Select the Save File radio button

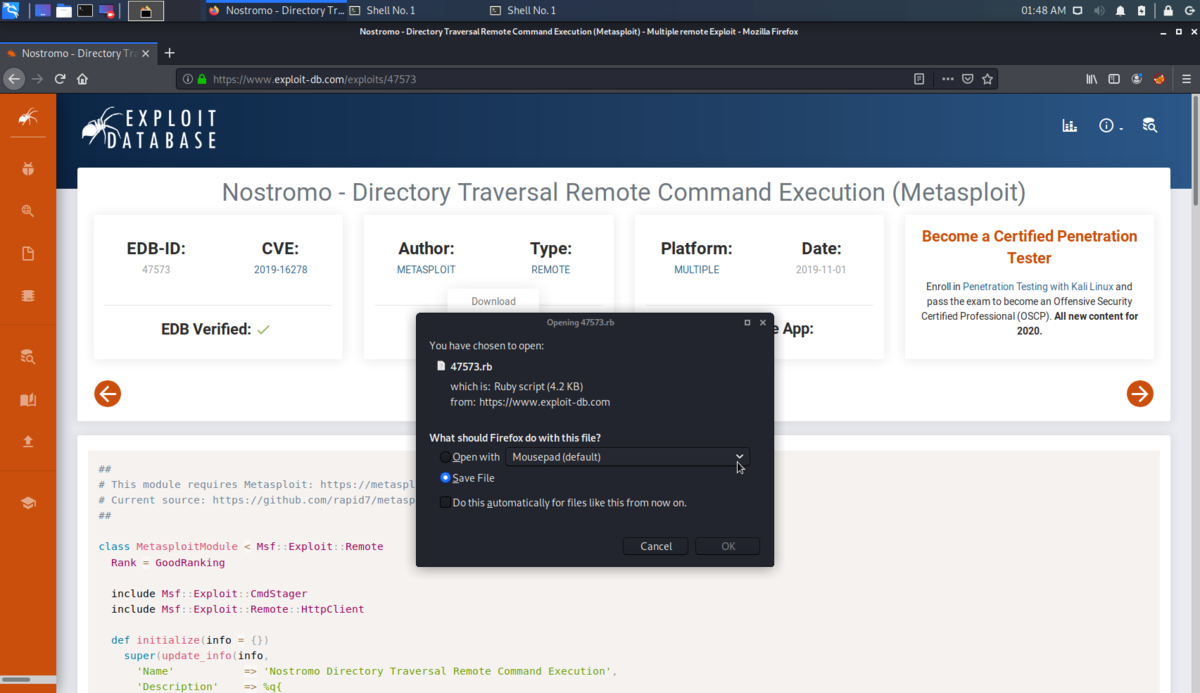[x=445, y=478]
